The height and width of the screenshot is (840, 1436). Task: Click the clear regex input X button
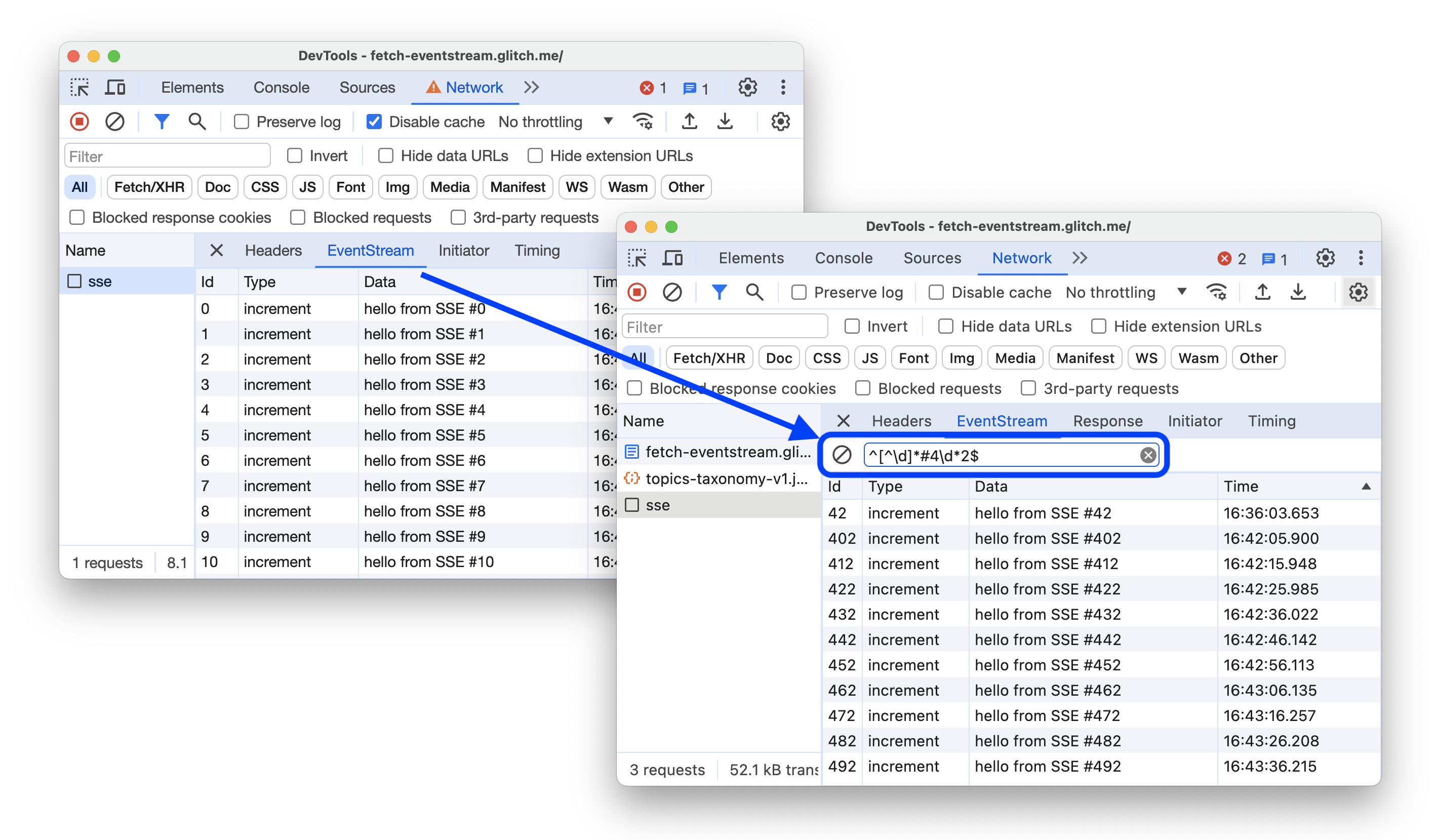pos(1148,455)
